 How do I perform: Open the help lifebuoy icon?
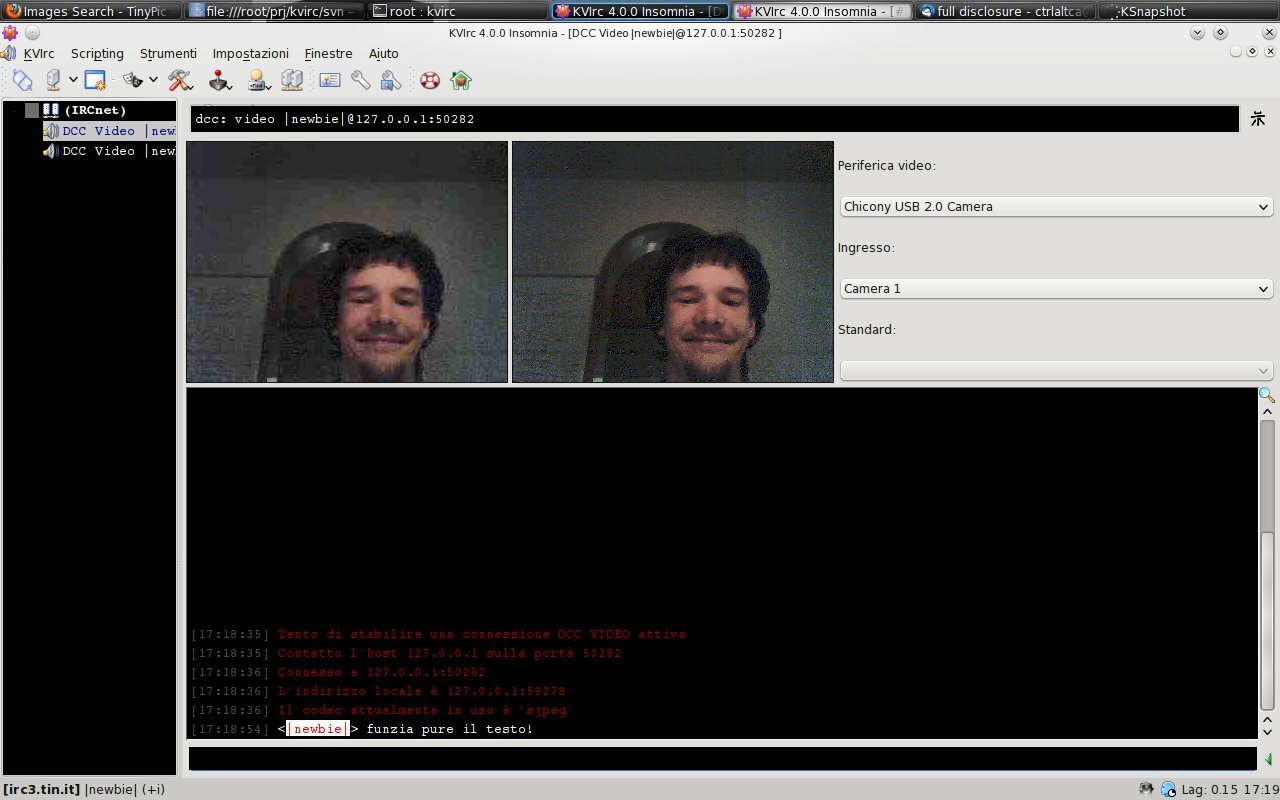click(430, 80)
